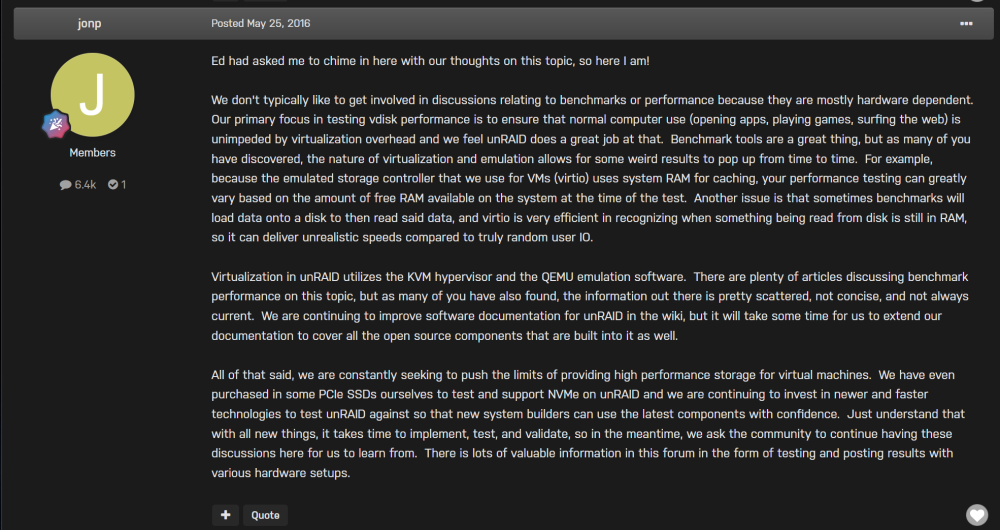Open the Posted May 25, 2016 timestamp link
The image size is (1000, 530).
click(x=261, y=24)
